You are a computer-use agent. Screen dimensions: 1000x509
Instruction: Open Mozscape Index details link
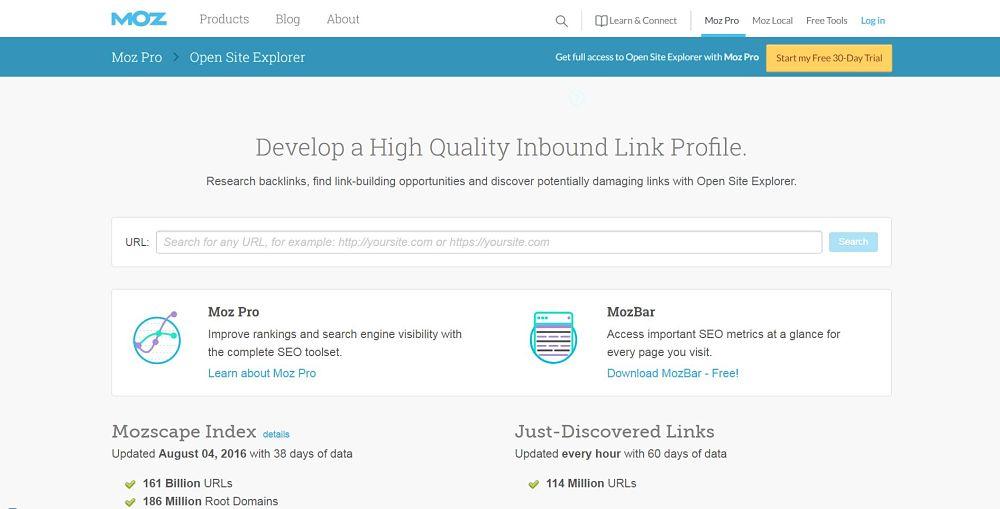[x=276, y=434]
